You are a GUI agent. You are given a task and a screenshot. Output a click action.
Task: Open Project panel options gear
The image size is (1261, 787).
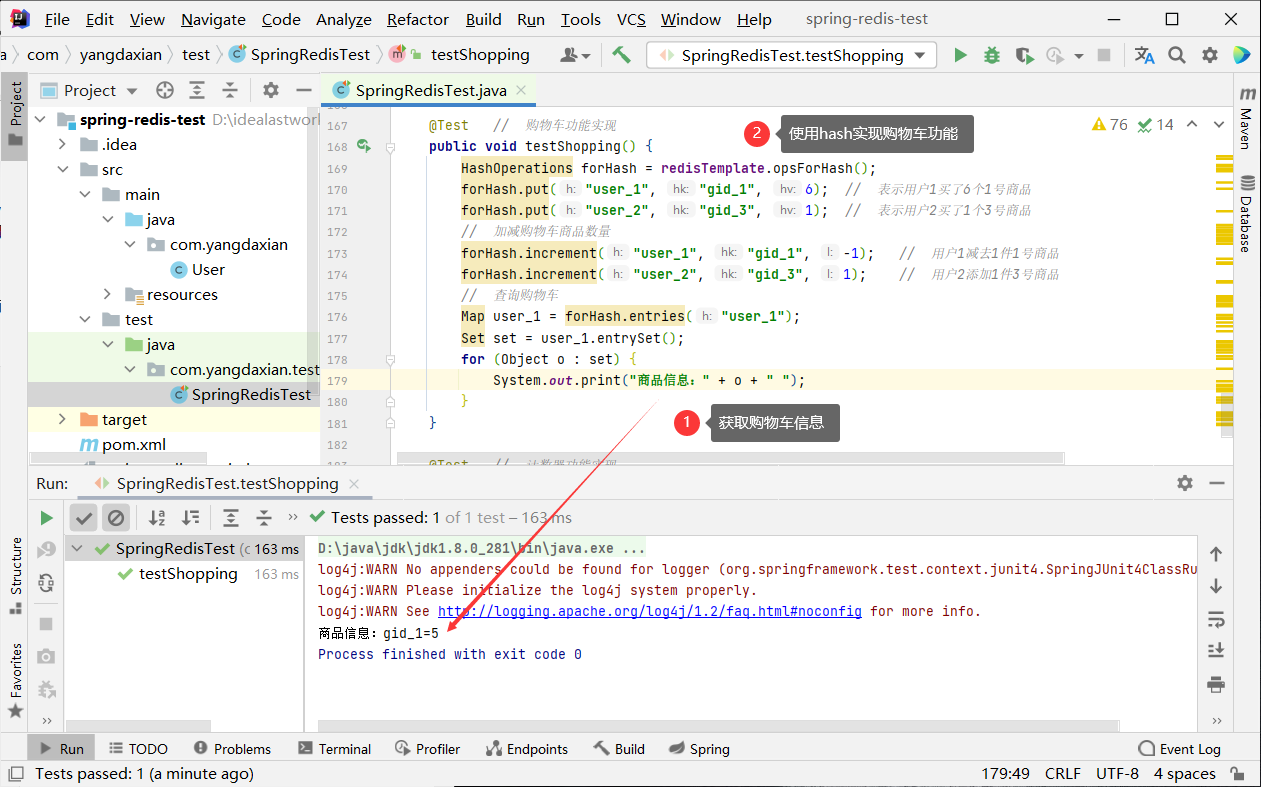point(270,90)
